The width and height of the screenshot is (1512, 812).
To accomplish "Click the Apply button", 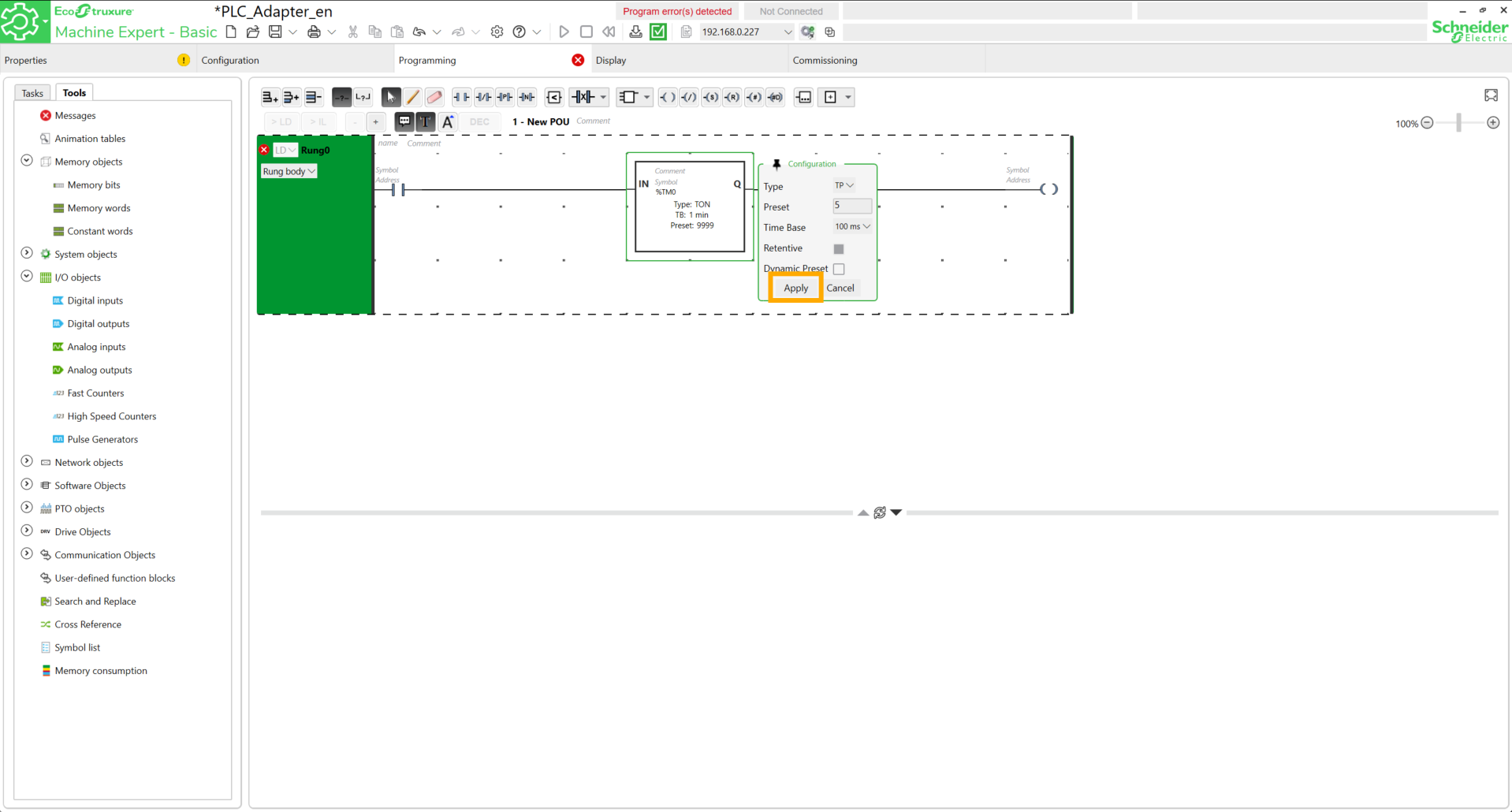I will click(x=795, y=288).
